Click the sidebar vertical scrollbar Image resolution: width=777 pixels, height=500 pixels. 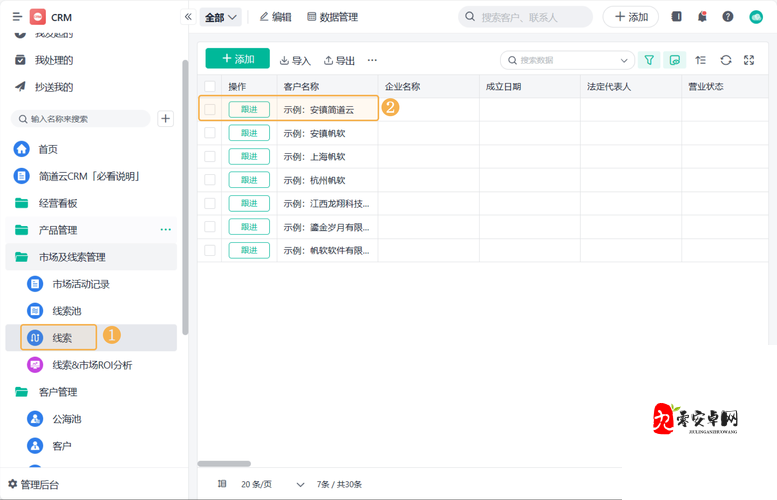[x=185, y=197]
